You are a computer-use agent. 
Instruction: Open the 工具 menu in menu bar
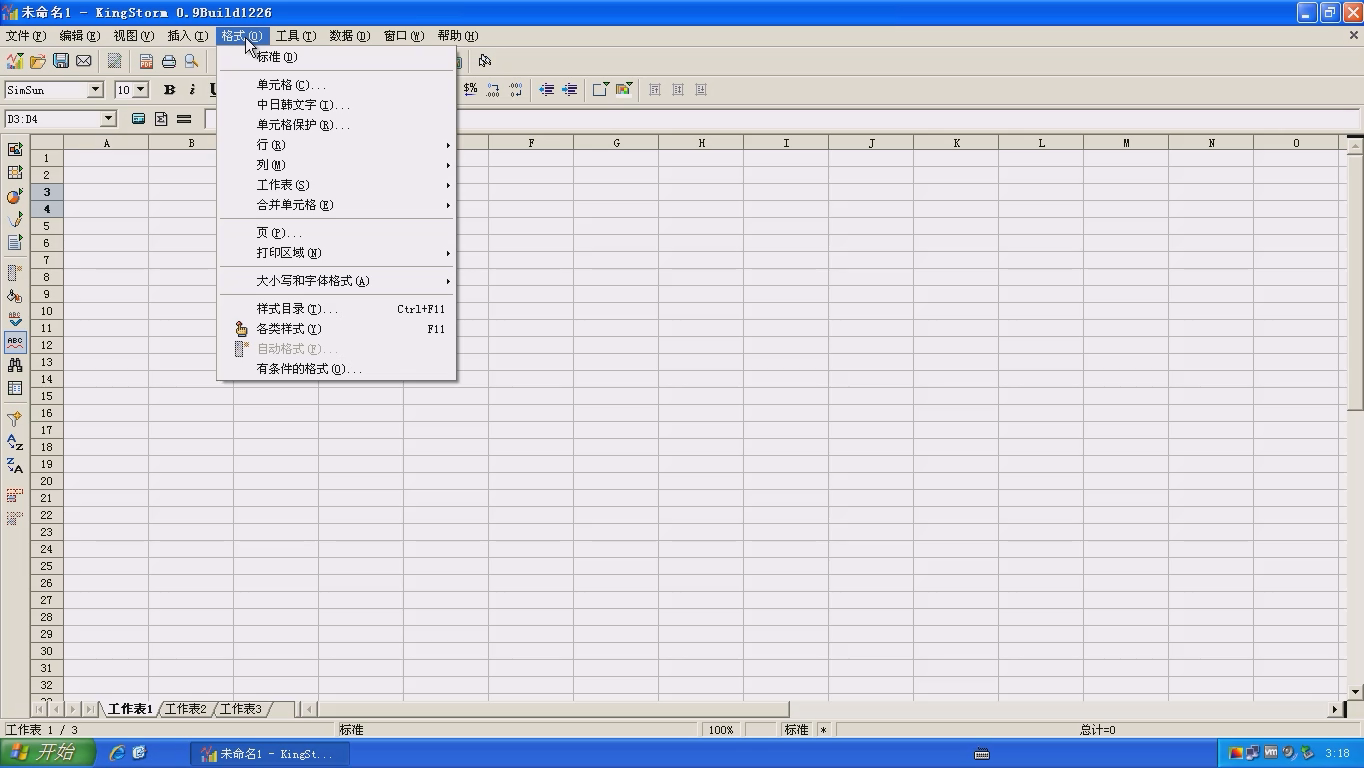[296, 36]
